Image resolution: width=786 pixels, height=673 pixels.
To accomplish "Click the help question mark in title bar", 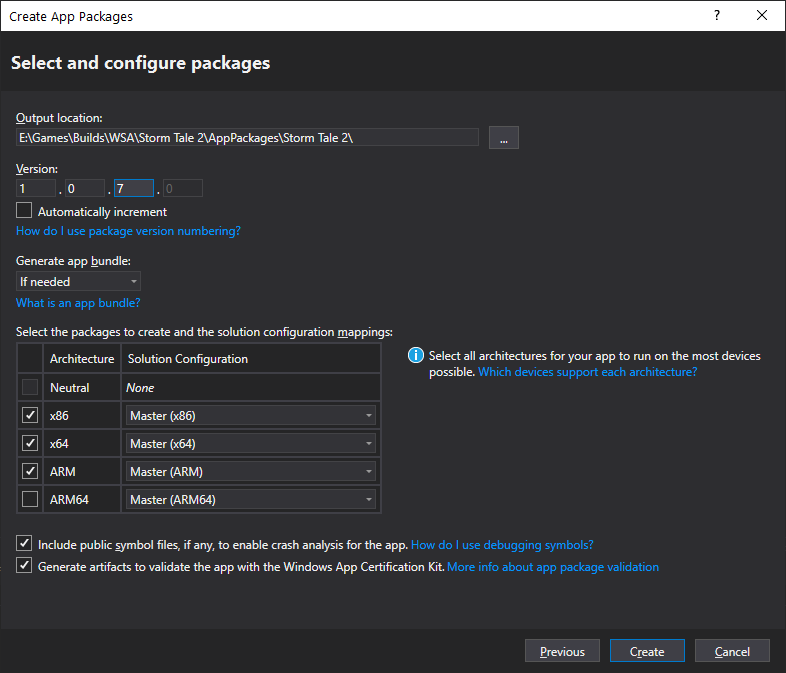I will [717, 16].
